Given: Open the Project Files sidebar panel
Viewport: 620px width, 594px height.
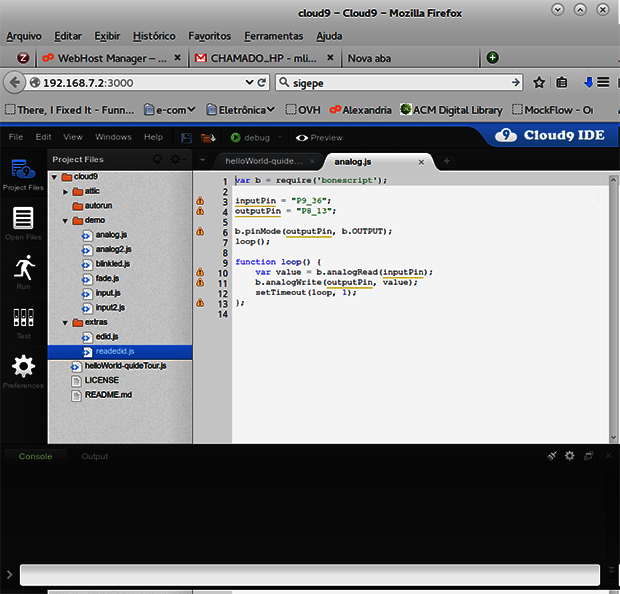Looking at the screenshot, I should coord(23,174).
